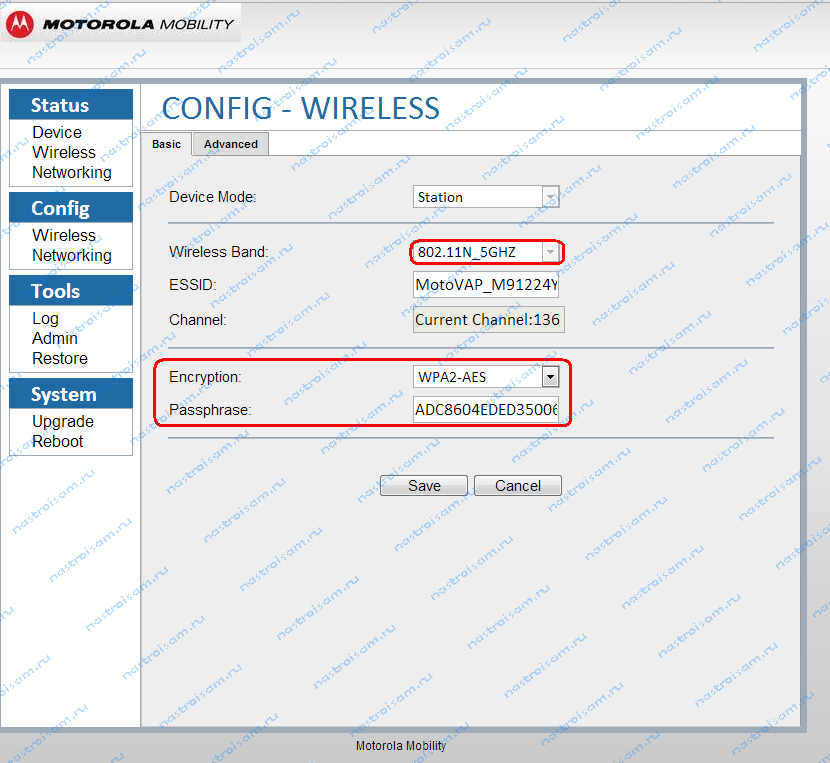Open the Log page in Tools
Screen dimensions: 830x763
[x=45, y=318]
